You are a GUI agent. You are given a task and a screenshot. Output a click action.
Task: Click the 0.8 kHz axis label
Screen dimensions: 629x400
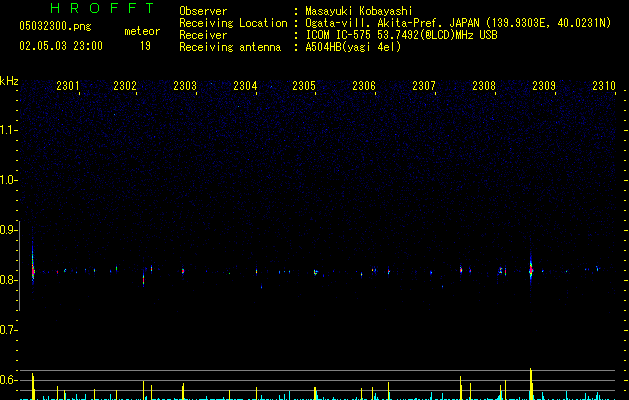(8, 280)
